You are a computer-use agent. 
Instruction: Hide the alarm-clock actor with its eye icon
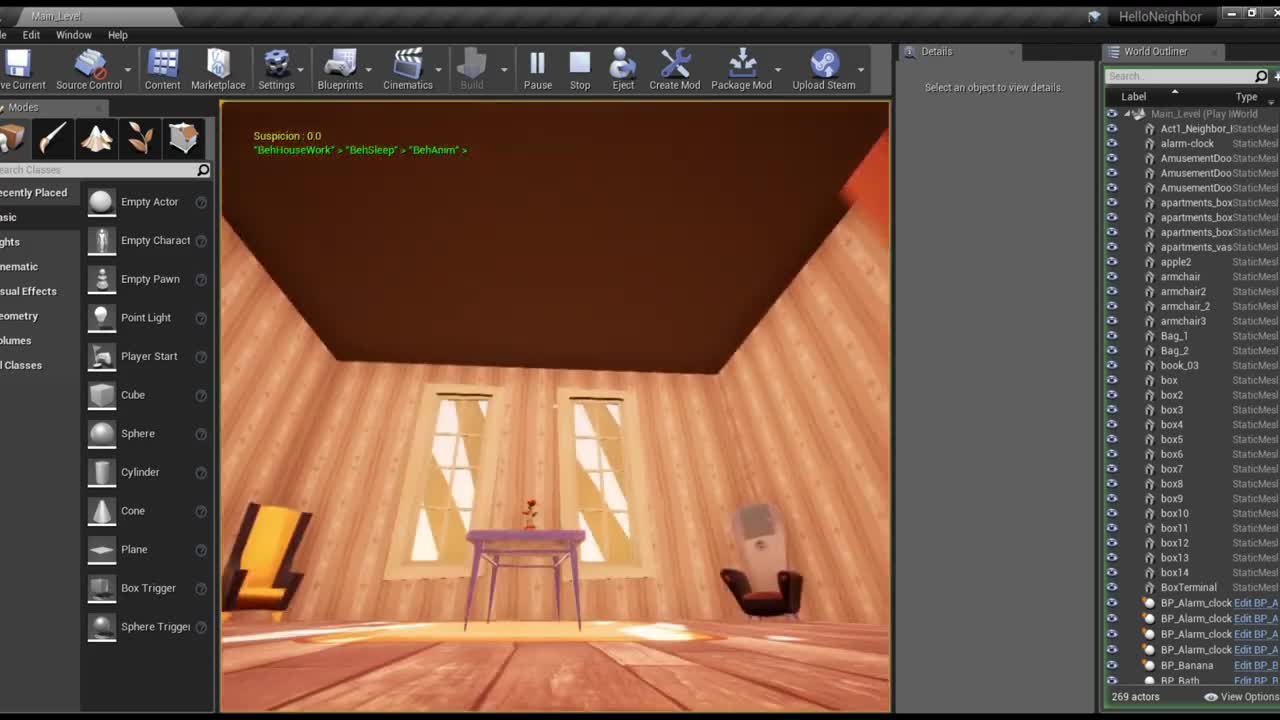click(1111, 143)
